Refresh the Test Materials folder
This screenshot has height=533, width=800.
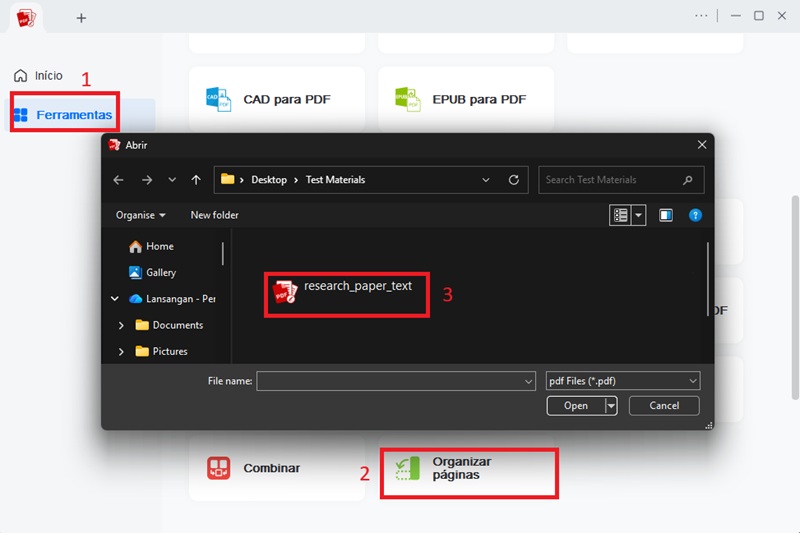pos(514,180)
